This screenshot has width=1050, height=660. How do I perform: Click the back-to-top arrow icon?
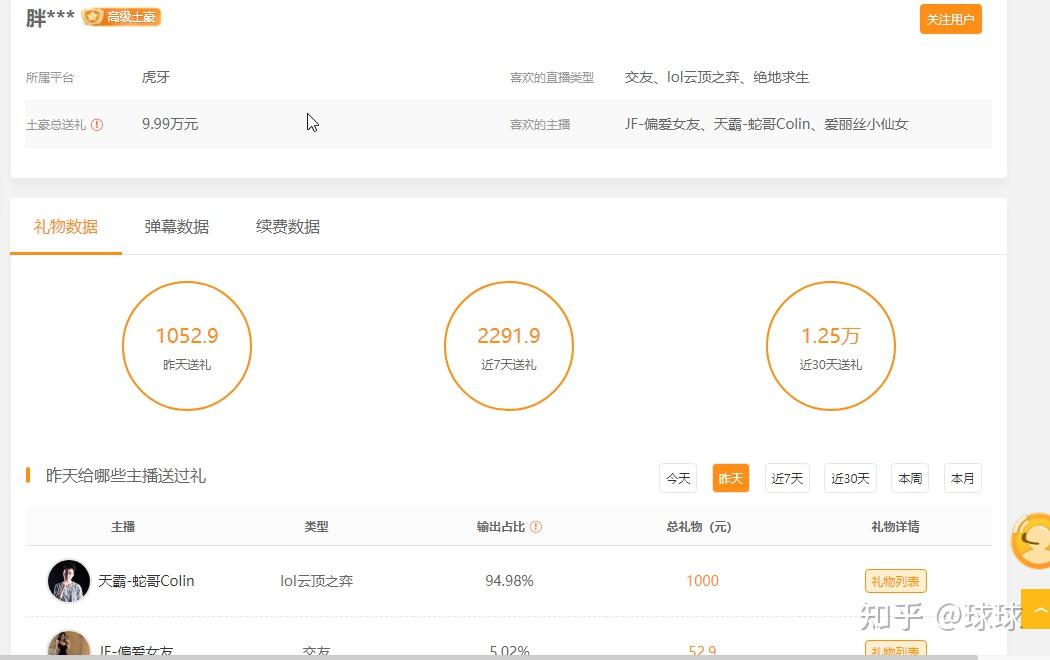[1040, 608]
